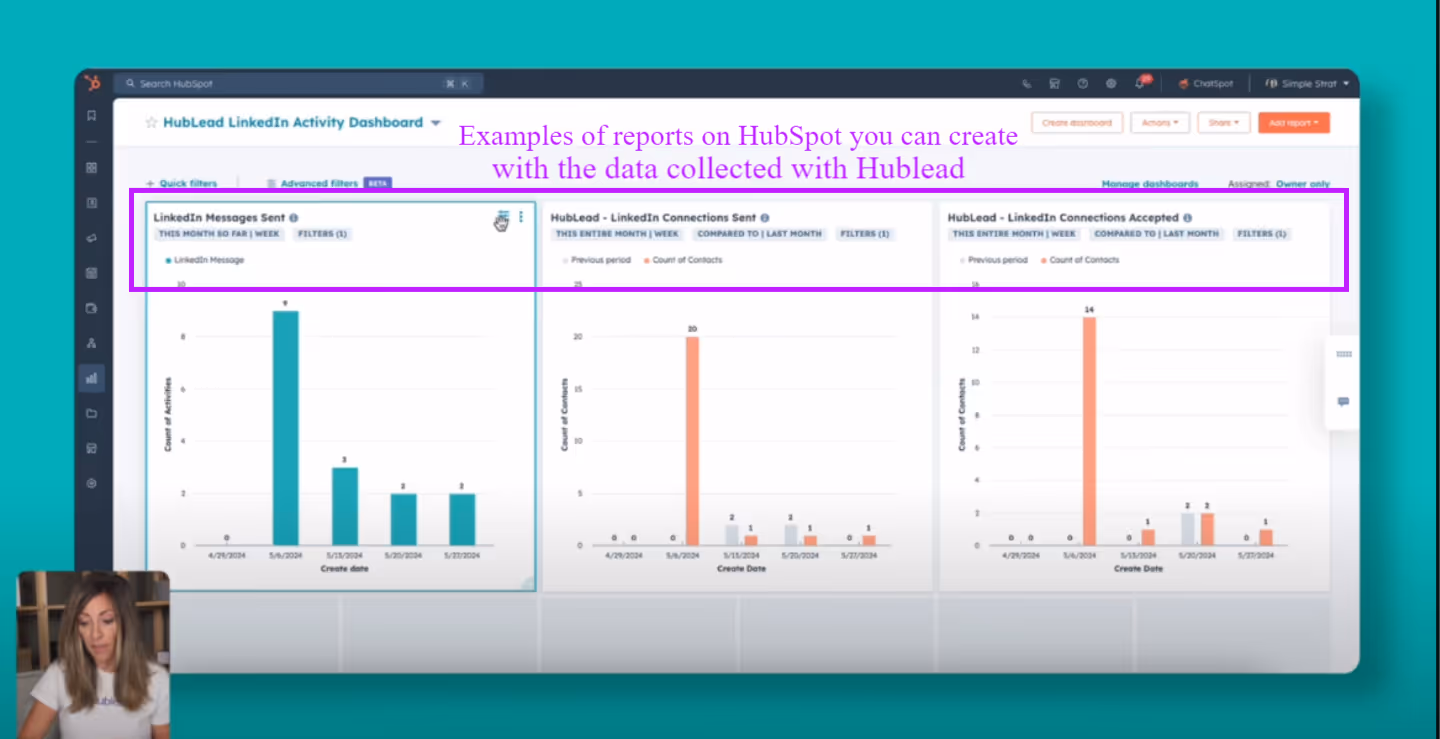Open the three-dot menu on LinkedIn Messages Sent
Image resolution: width=1440 pixels, height=739 pixels.
point(521,216)
